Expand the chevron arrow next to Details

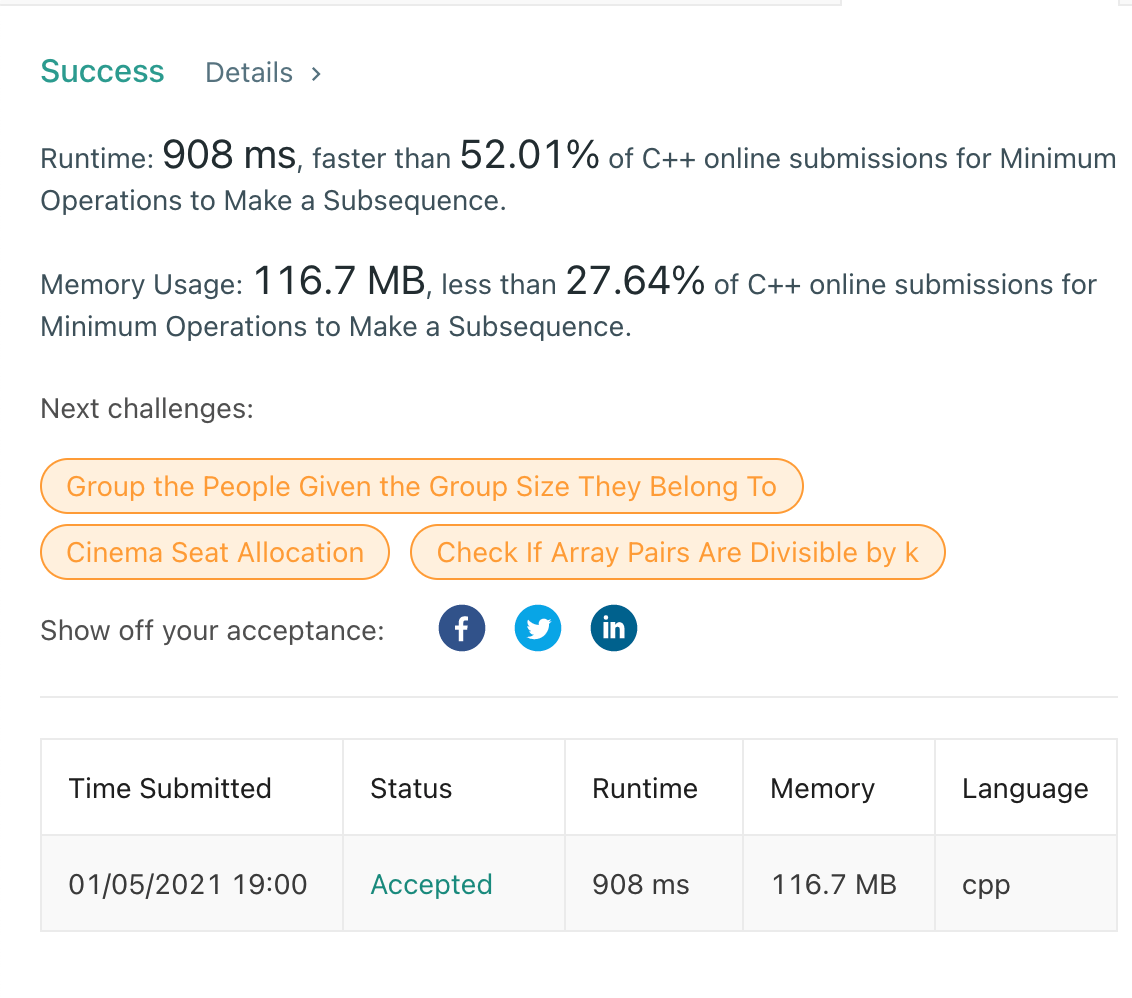tap(316, 73)
